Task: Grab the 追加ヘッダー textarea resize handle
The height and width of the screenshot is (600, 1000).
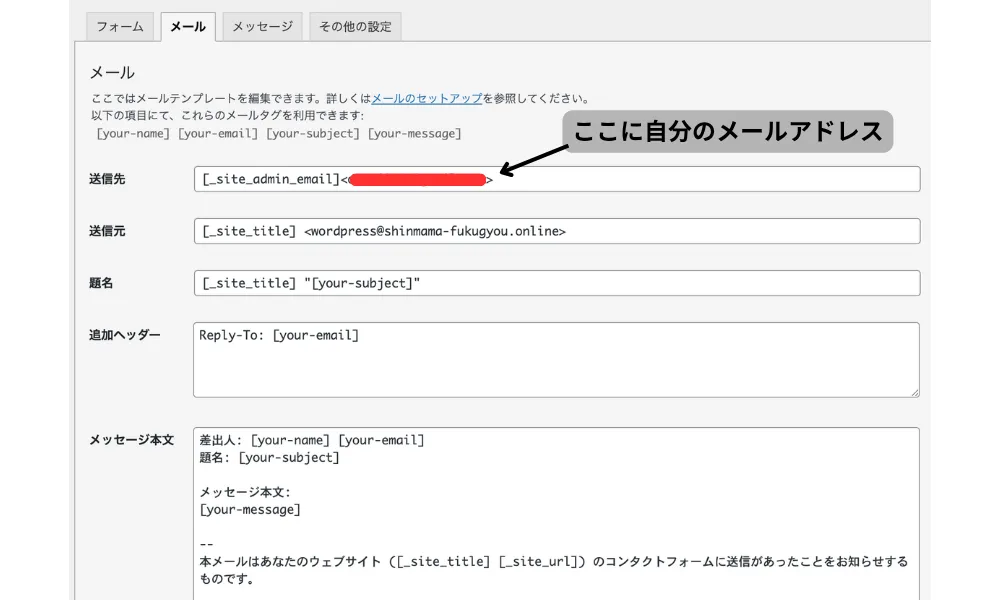Action: pyautogui.click(x=914, y=392)
